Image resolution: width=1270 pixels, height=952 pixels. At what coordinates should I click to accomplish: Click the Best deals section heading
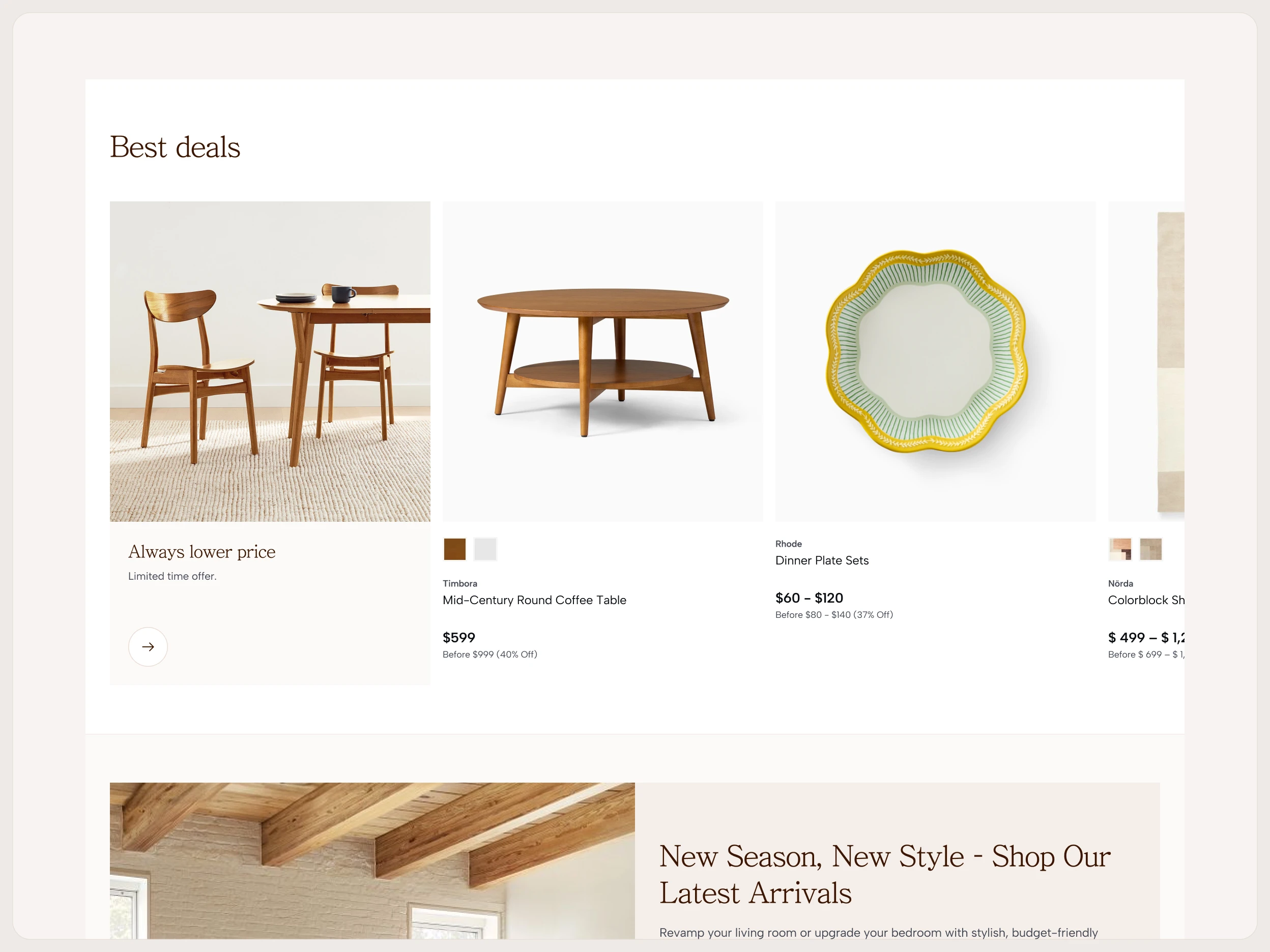coord(175,147)
